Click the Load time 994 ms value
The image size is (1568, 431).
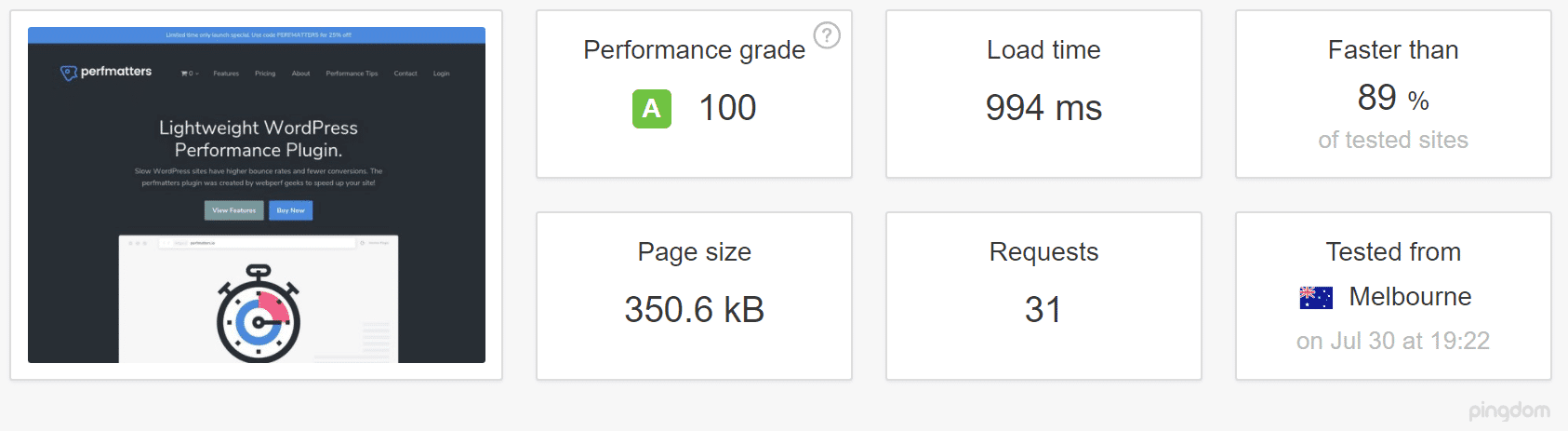[1043, 108]
